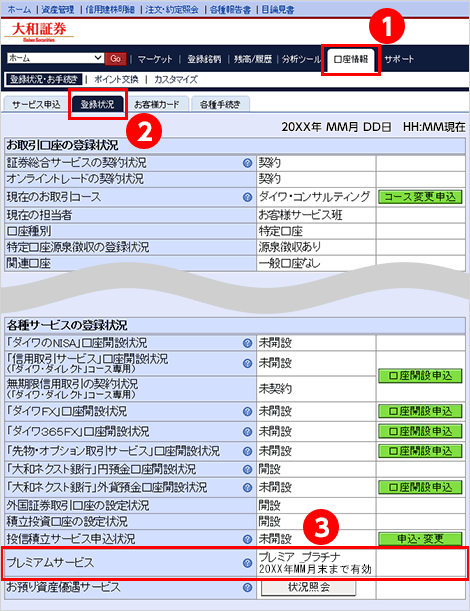This screenshot has width=470, height=611.
Task: Click 口座開設申込 for 先物・オプション取引サービス
Action: pyautogui.click(x=420, y=451)
